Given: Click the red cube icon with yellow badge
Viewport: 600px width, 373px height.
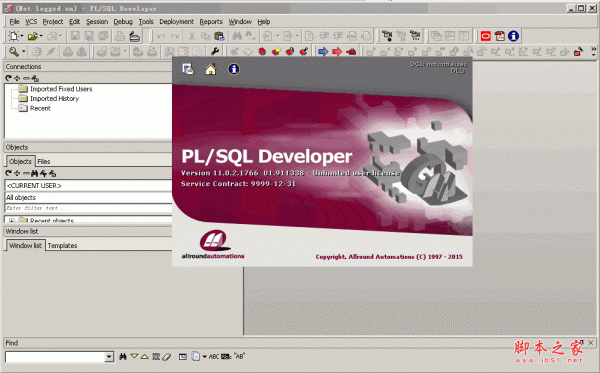Looking at the screenshot, I should [x=276, y=51].
